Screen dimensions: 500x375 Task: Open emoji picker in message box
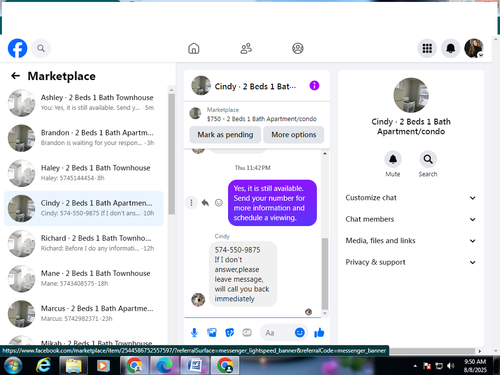300,332
